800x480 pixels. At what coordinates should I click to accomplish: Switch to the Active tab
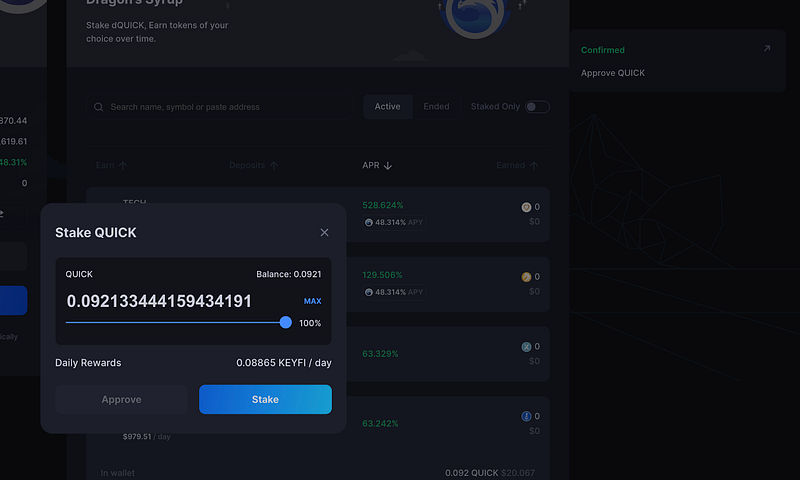tap(387, 107)
